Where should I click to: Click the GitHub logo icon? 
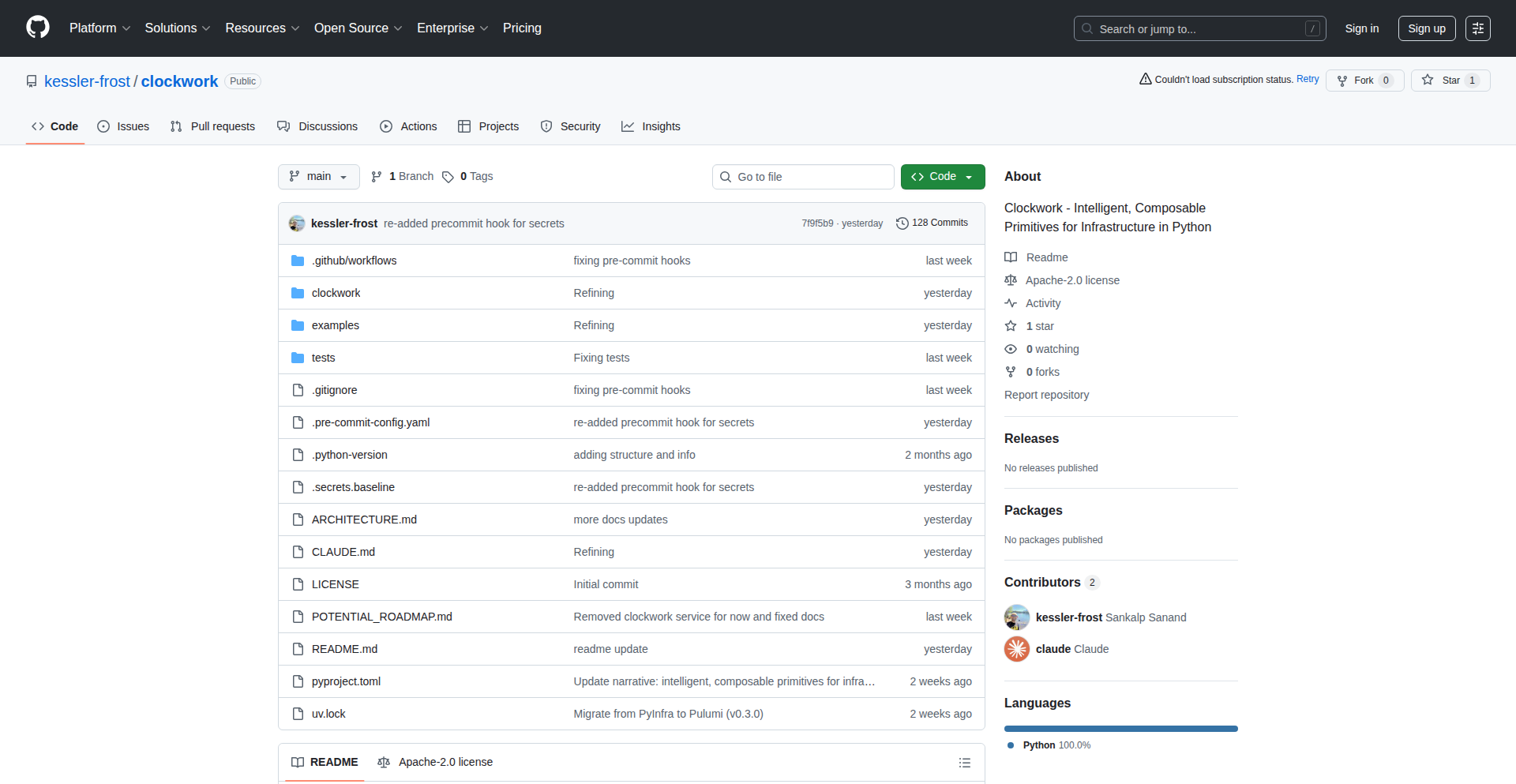click(38, 28)
